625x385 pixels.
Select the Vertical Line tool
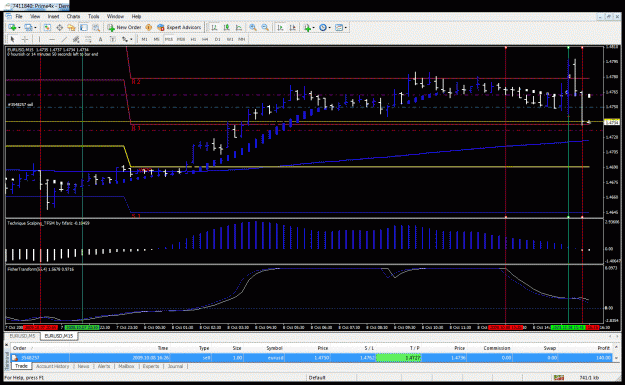click(x=39, y=39)
